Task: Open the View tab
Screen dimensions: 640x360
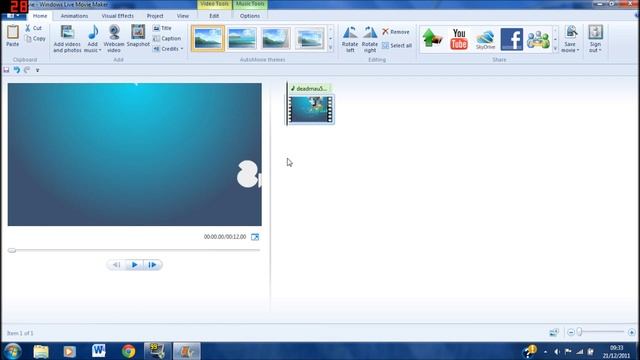Action: (x=182, y=16)
